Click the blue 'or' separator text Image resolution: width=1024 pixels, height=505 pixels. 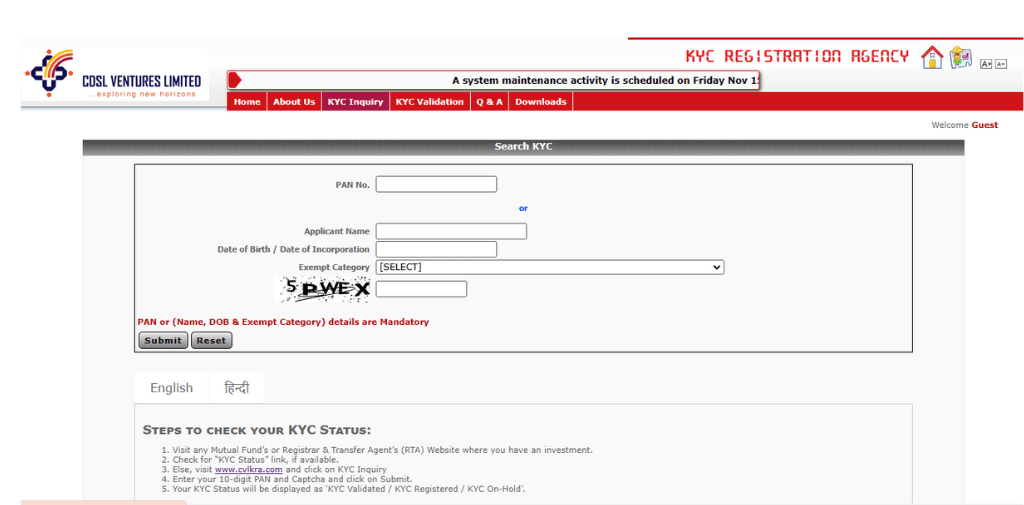pos(523,208)
